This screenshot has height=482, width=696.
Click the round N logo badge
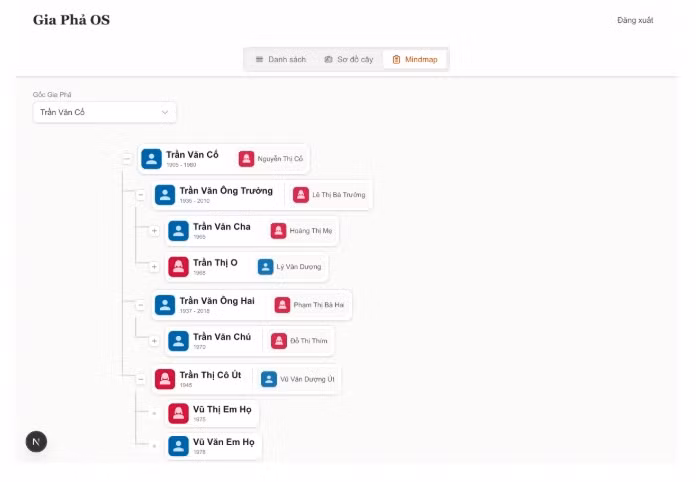click(x=36, y=441)
